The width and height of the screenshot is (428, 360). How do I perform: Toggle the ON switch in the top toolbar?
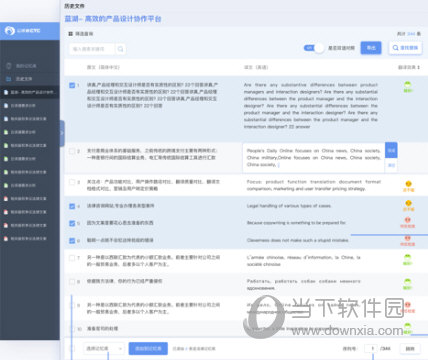(x=314, y=48)
